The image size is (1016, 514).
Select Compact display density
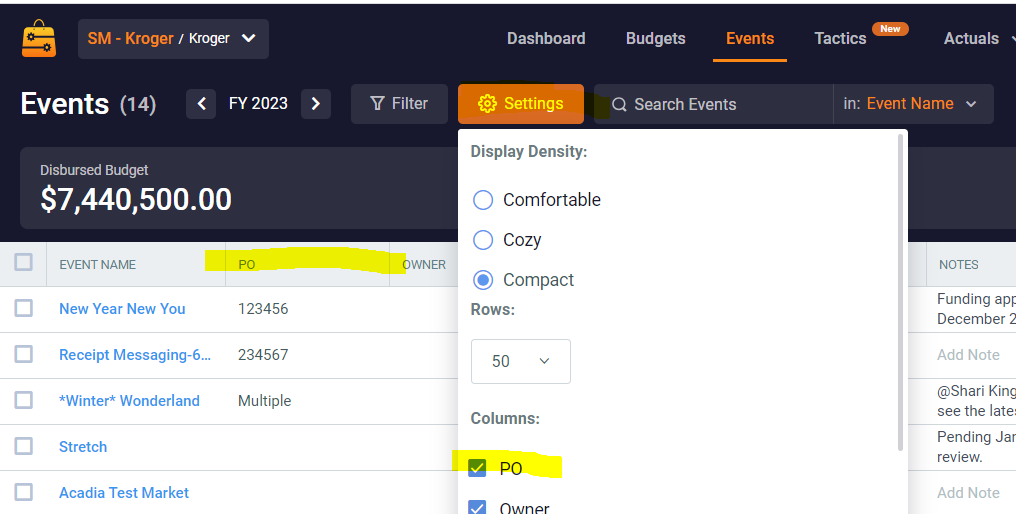pos(483,280)
